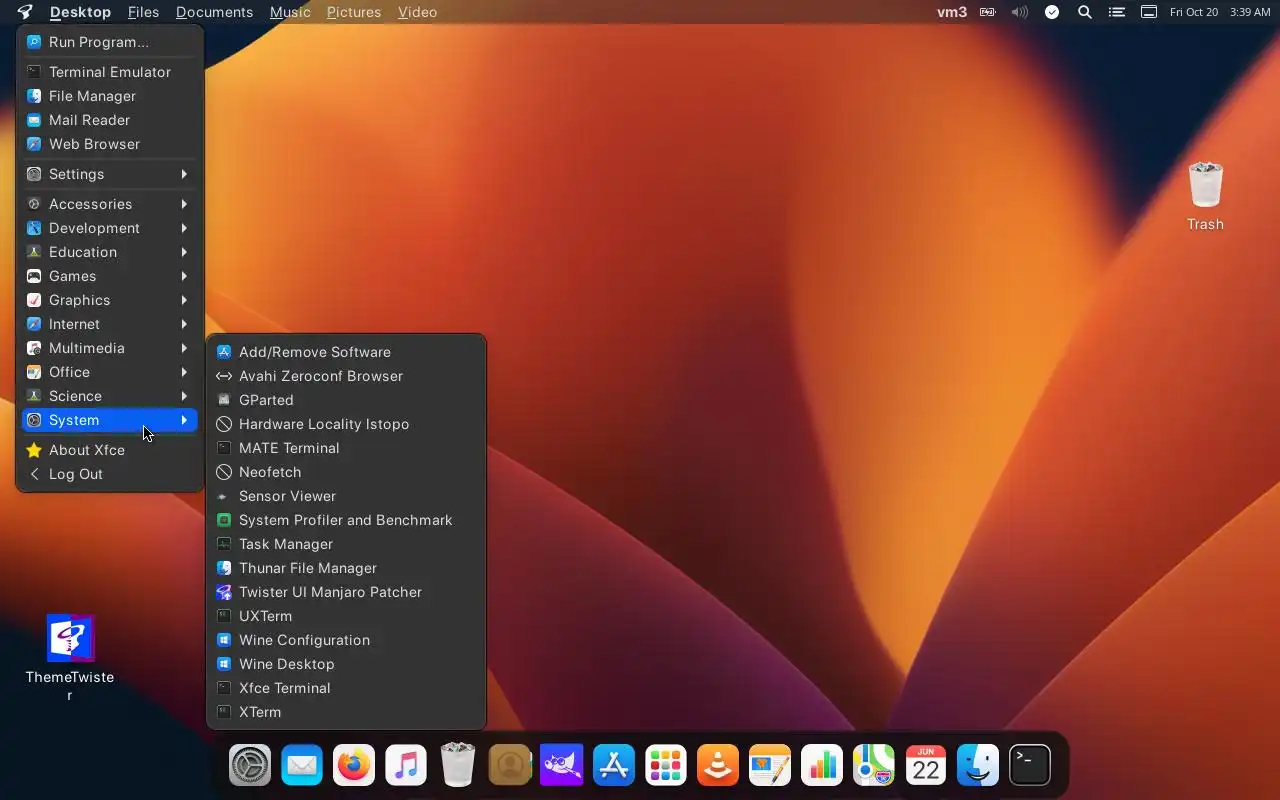The width and height of the screenshot is (1280, 800).
Task: Open the list-lines icon in top panel
Action: pos(1118,12)
